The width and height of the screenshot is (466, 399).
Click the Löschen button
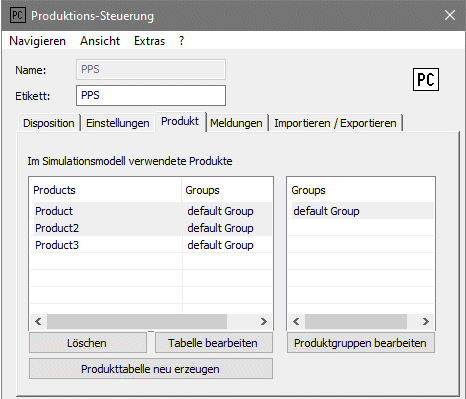[88, 343]
